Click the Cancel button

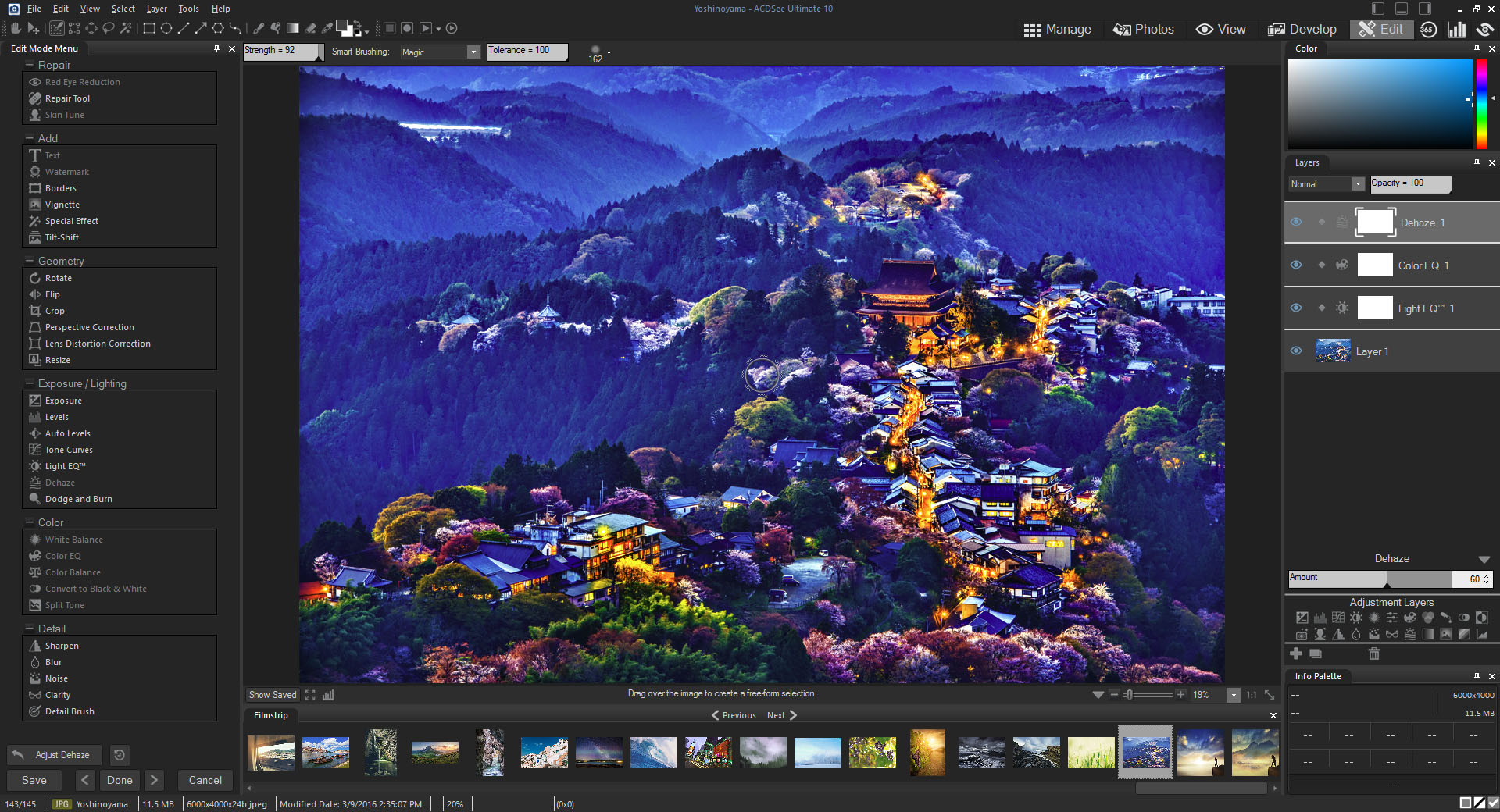point(205,780)
